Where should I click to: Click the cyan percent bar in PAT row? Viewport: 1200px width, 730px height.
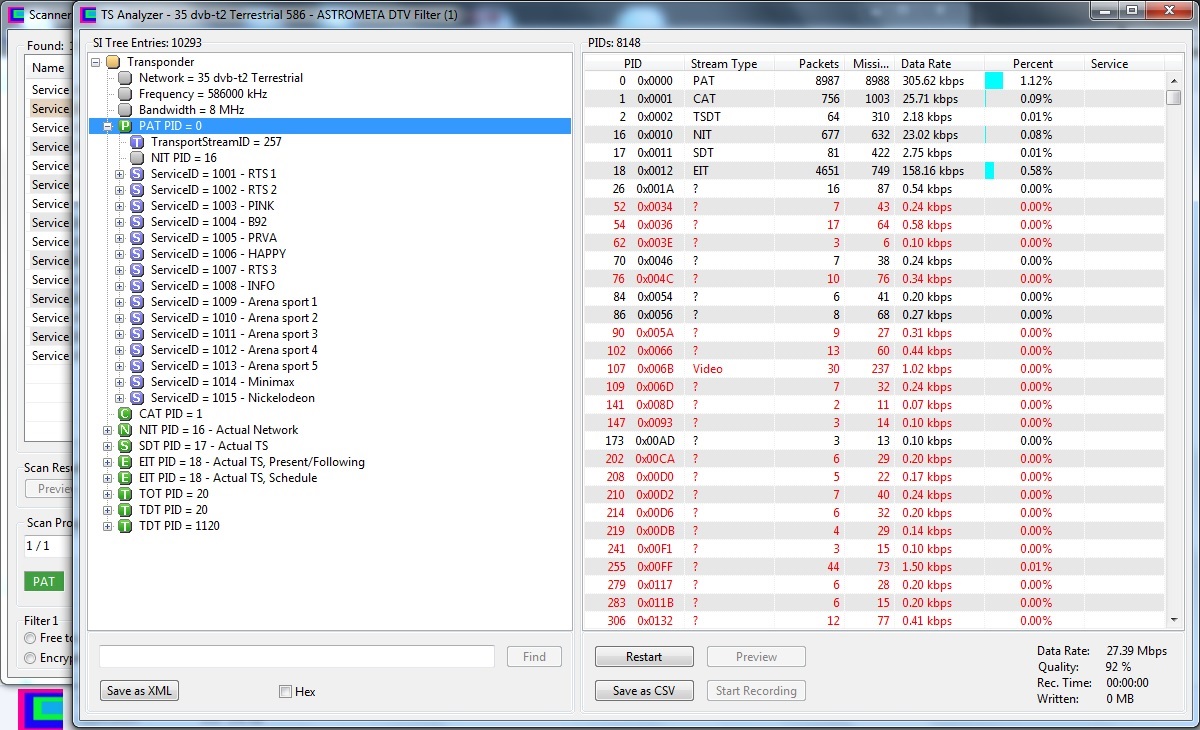[x=994, y=81]
